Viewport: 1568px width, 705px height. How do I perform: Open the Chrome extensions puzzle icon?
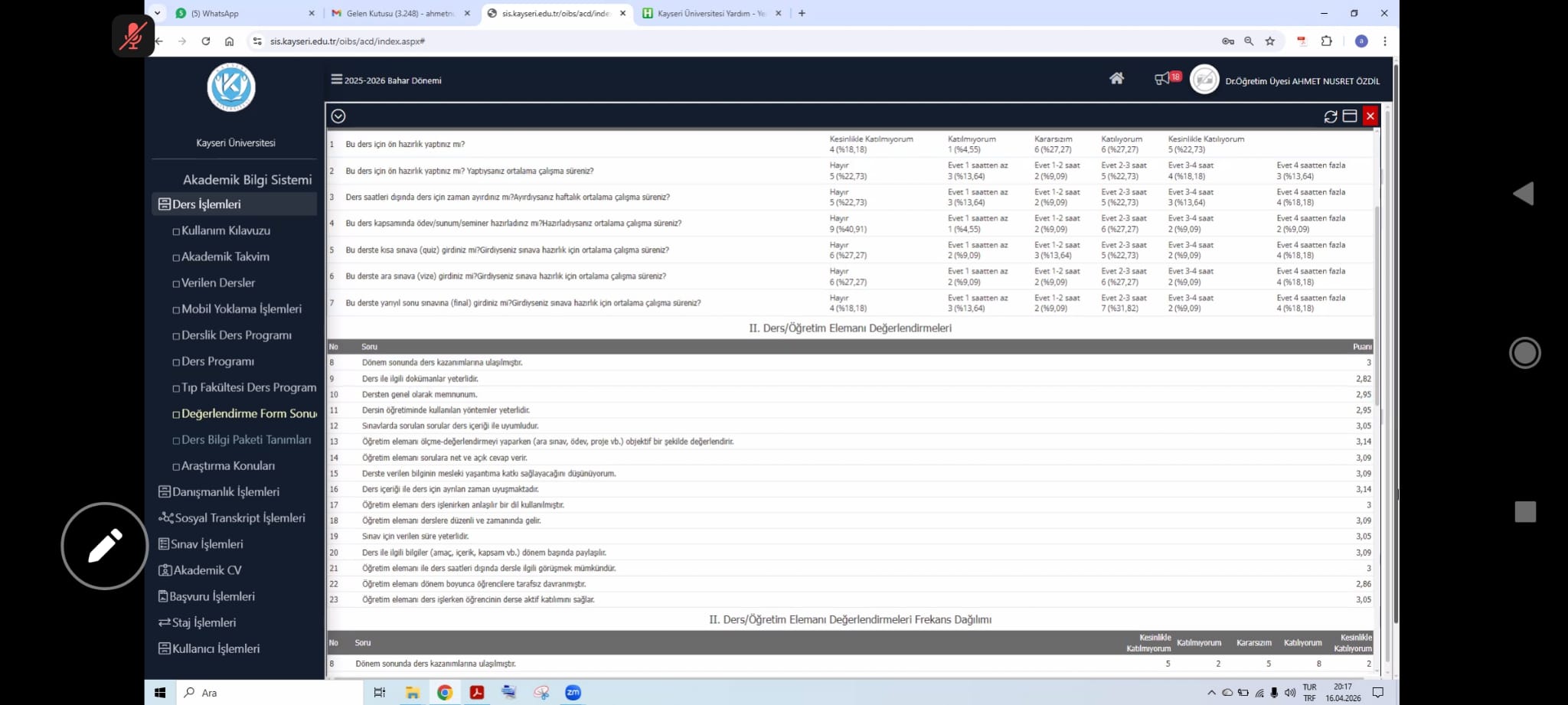(x=1327, y=41)
